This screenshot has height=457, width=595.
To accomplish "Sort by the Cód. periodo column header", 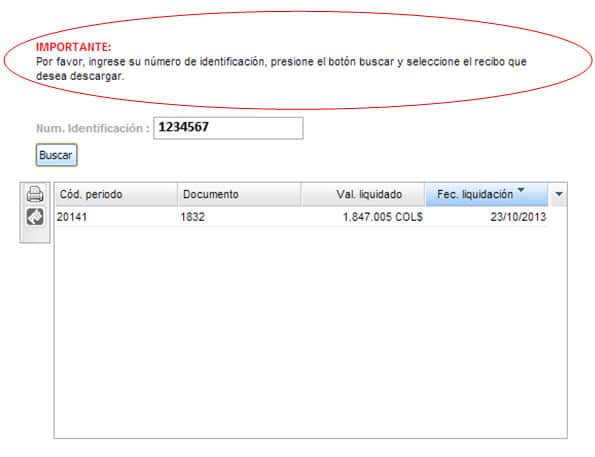I will [116, 194].
